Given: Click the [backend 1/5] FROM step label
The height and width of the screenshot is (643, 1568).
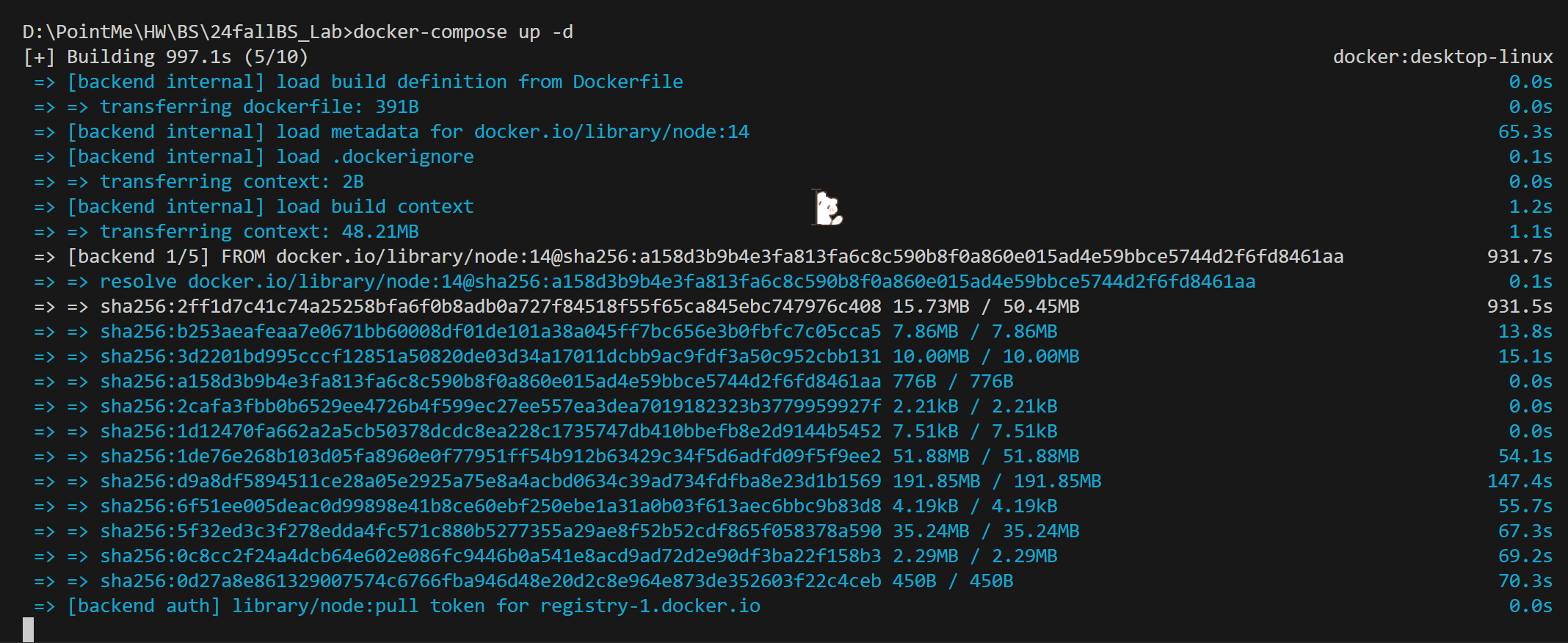Looking at the screenshot, I should pos(166,257).
